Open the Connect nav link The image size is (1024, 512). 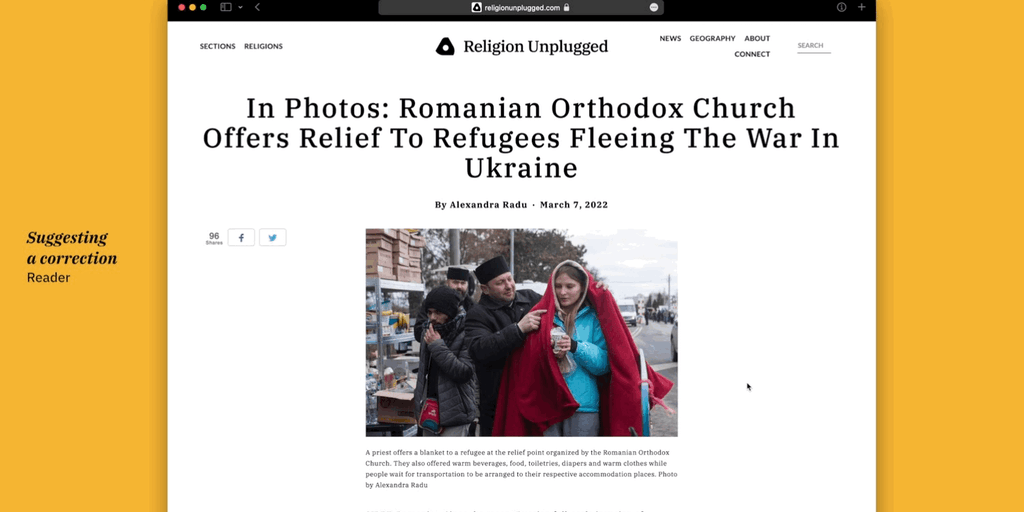[x=752, y=54]
